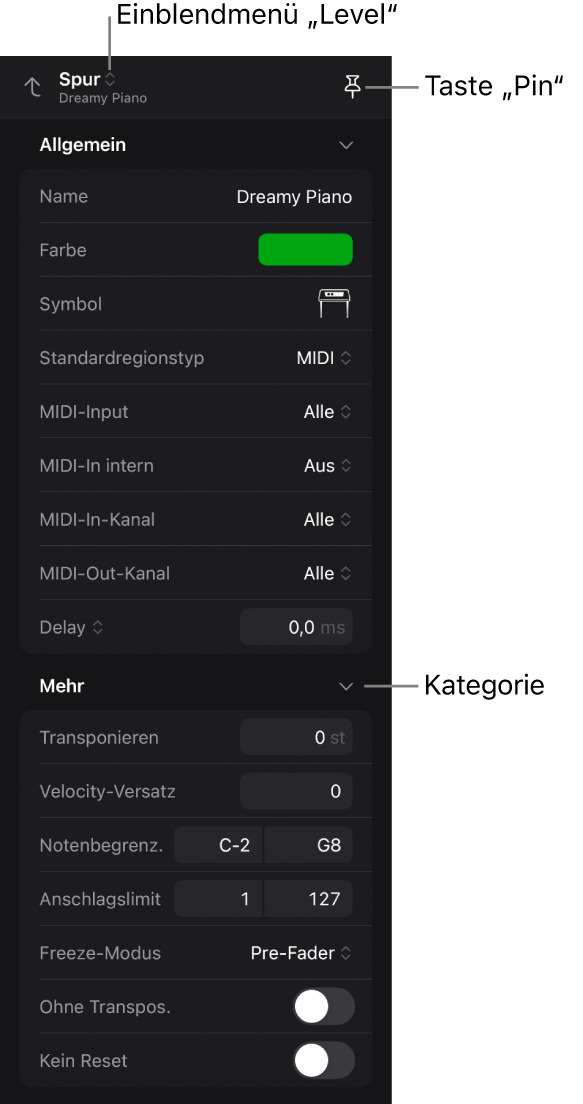Open the MIDI-Input Alle dropdown

tap(327, 412)
